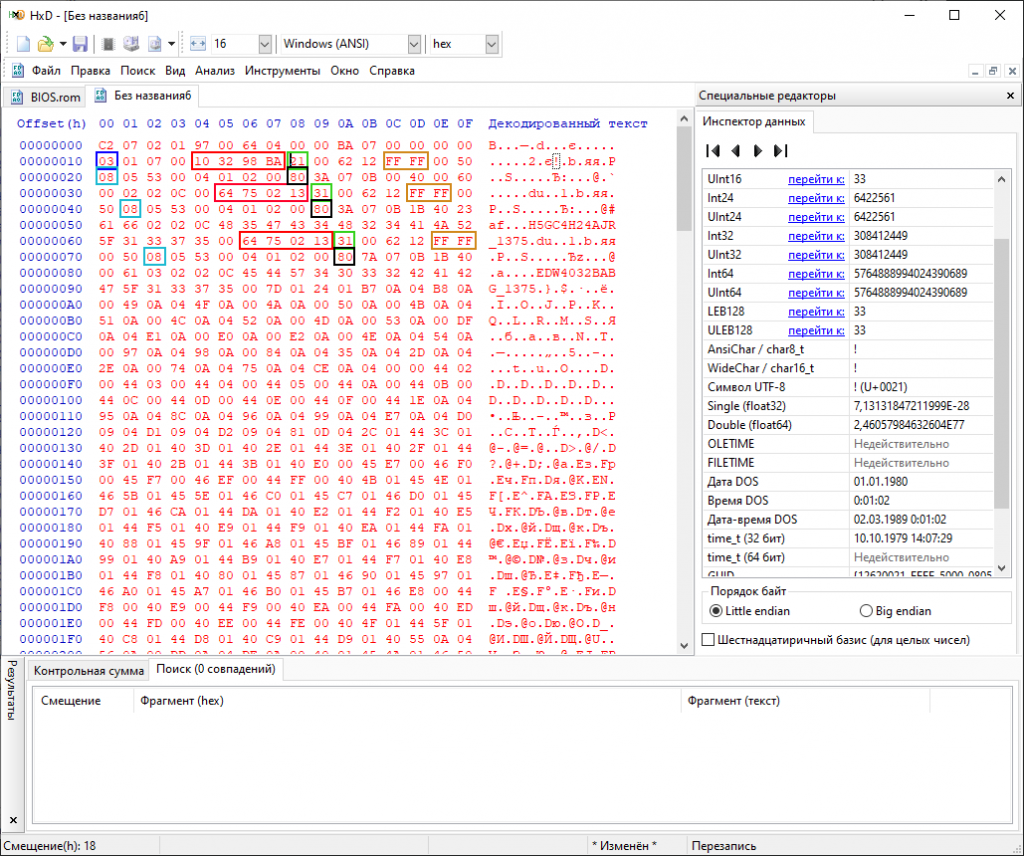The width and height of the screenshot is (1024, 856).
Task: Open the hex offset base dropdown
Action: (492, 44)
